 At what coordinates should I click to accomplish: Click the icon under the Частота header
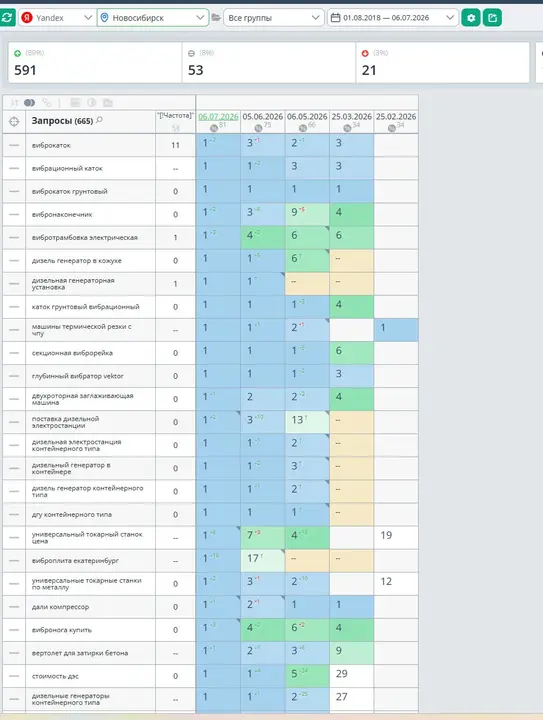pyautogui.click(x=175, y=128)
